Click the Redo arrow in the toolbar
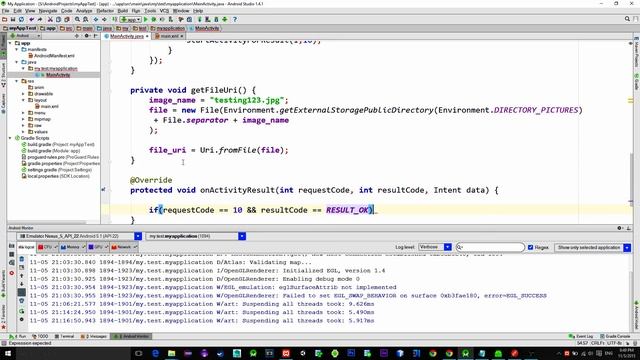 (40, 19)
